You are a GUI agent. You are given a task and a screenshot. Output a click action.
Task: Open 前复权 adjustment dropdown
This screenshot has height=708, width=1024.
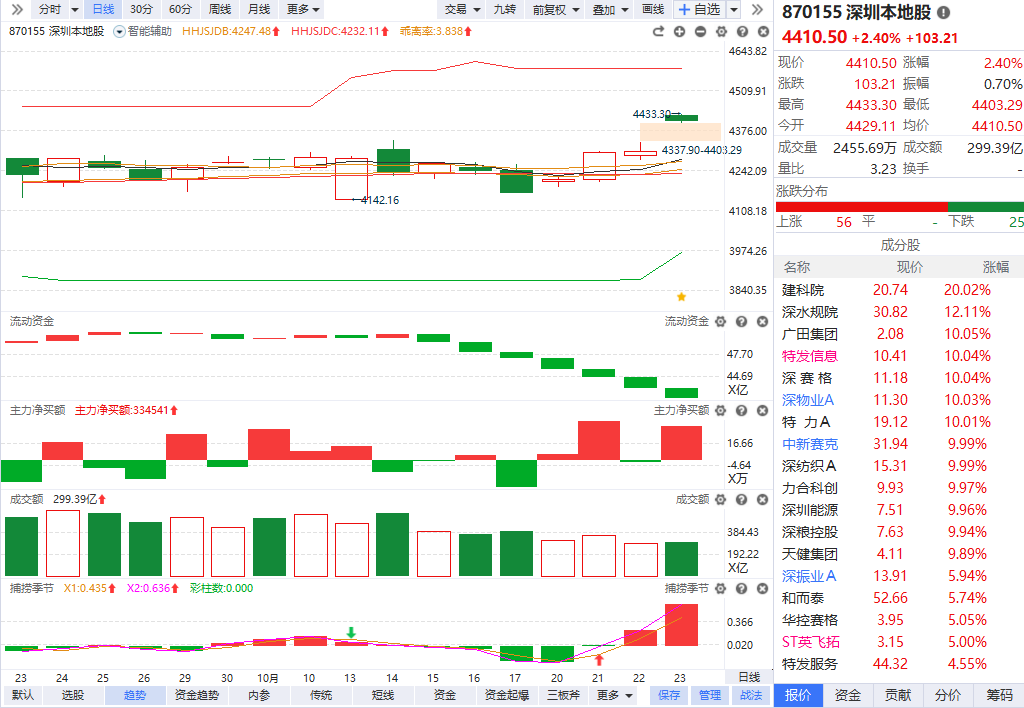coord(556,9)
